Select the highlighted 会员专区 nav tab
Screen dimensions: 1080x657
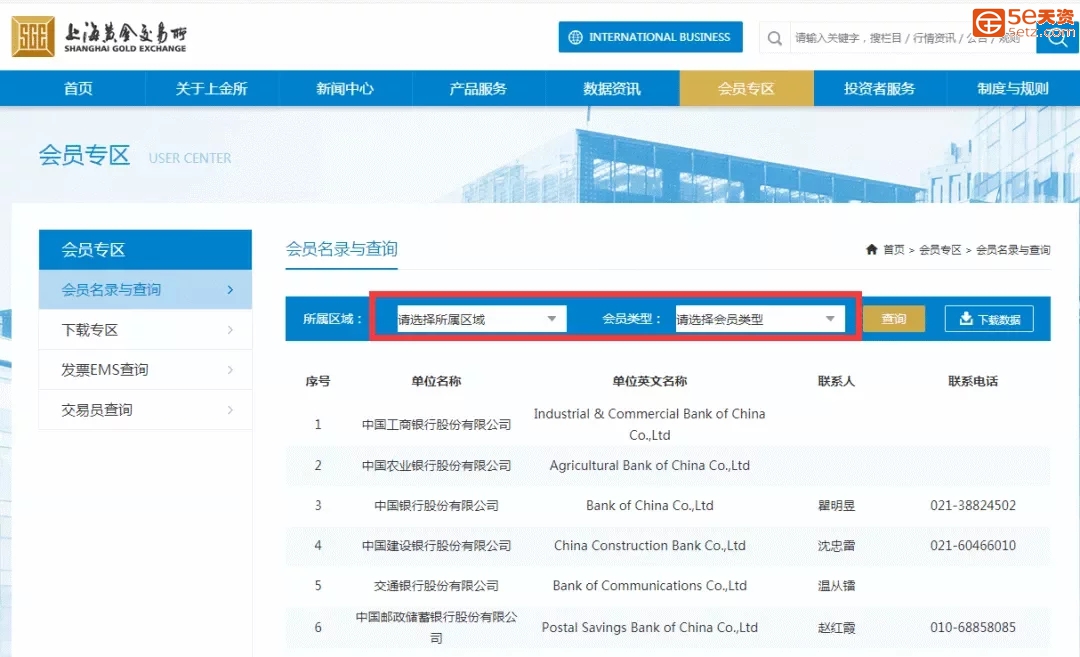coord(746,88)
